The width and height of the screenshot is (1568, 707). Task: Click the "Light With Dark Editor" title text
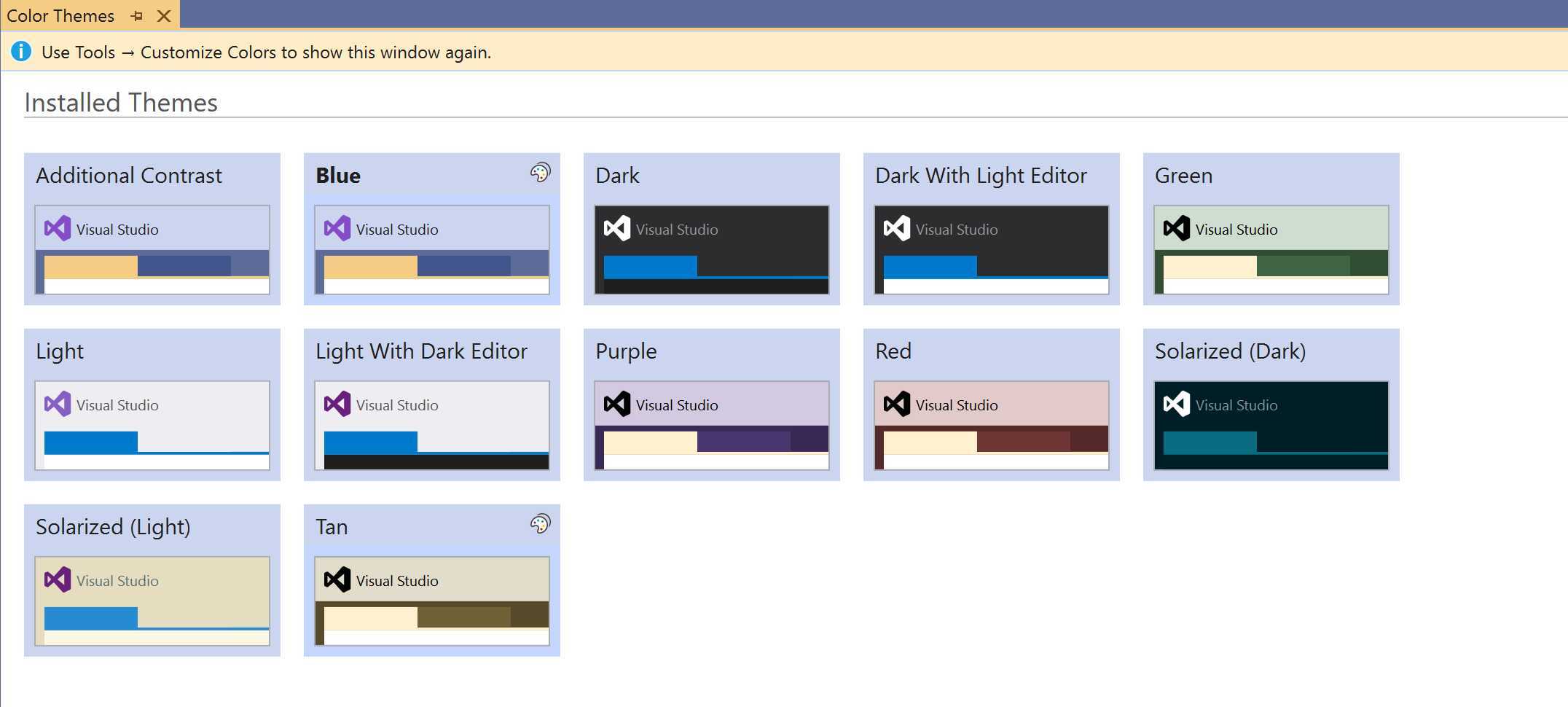[x=421, y=351]
